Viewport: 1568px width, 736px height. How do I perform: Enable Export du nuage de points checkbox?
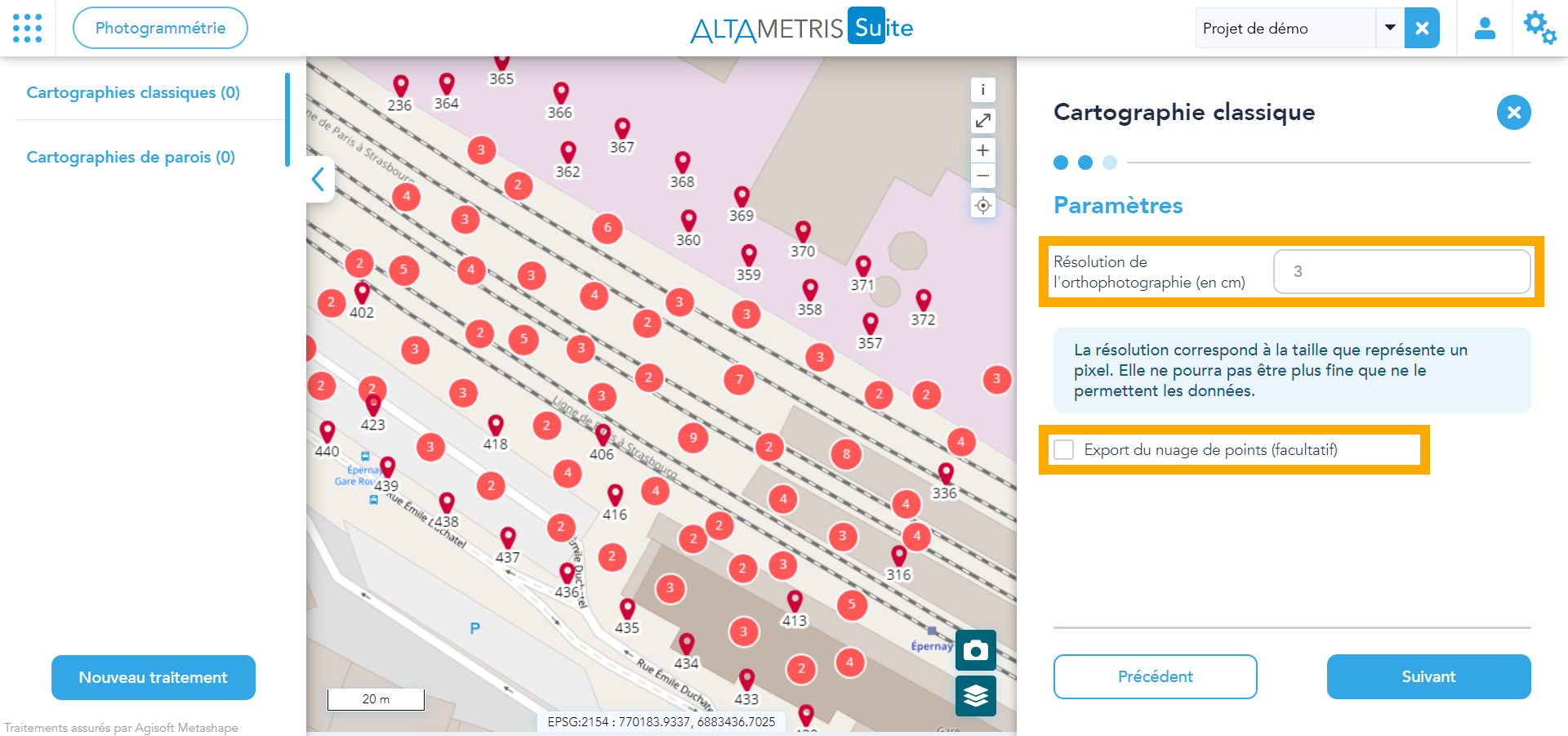point(1064,450)
